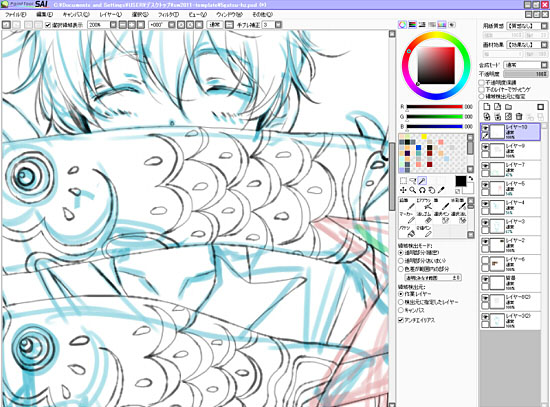Viewport: 550px width, 407px height.
Task: Choose the バケツ bucket fill tool
Action: click(407, 232)
